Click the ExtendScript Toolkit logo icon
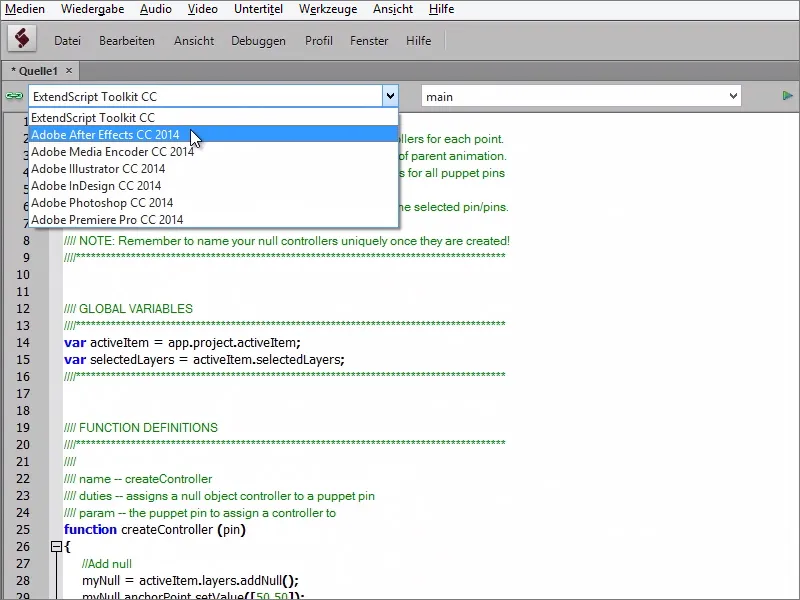The width and height of the screenshot is (800, 600). [22, 39]
